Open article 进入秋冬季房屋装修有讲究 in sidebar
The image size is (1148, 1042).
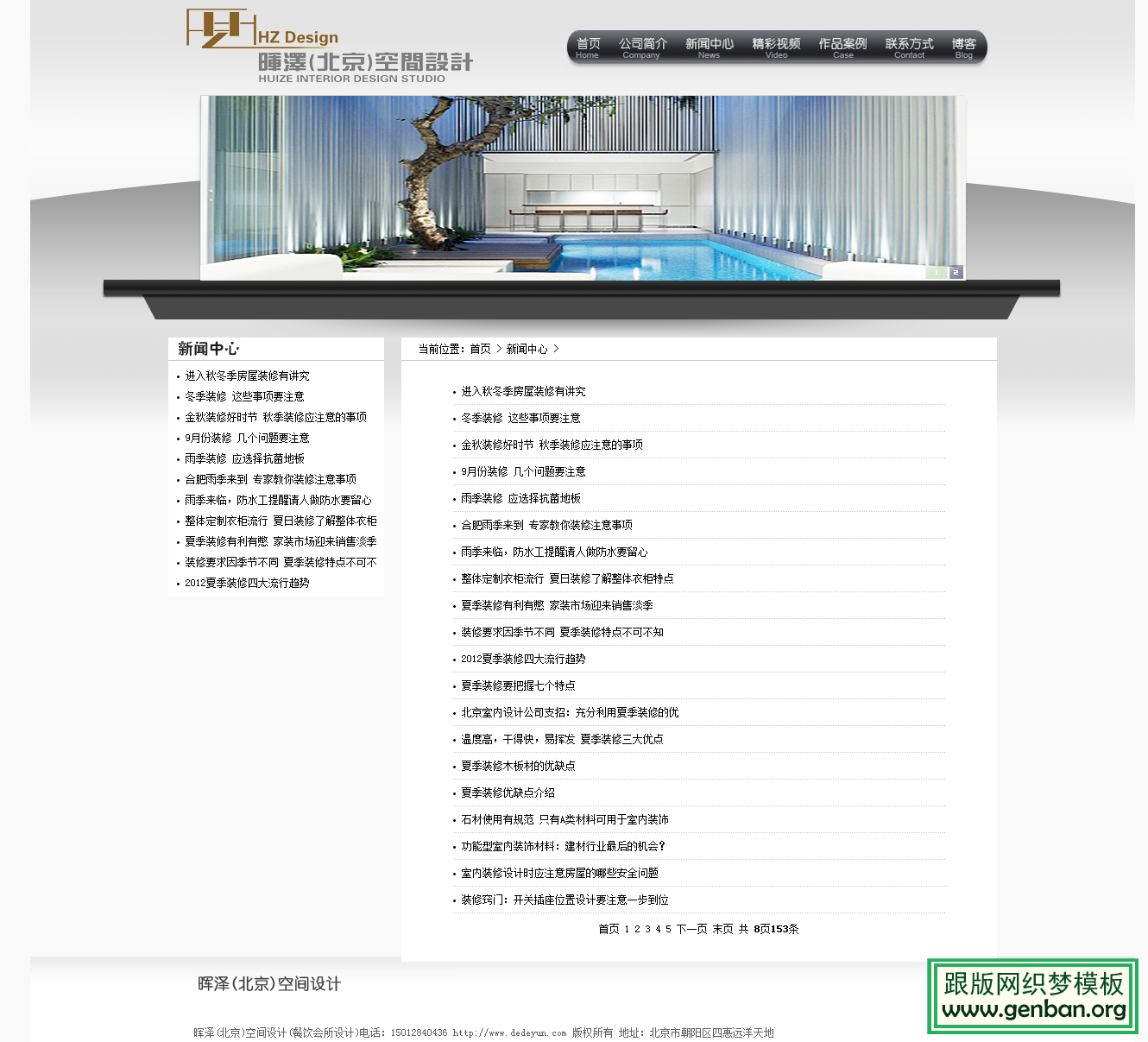point(246,376)
